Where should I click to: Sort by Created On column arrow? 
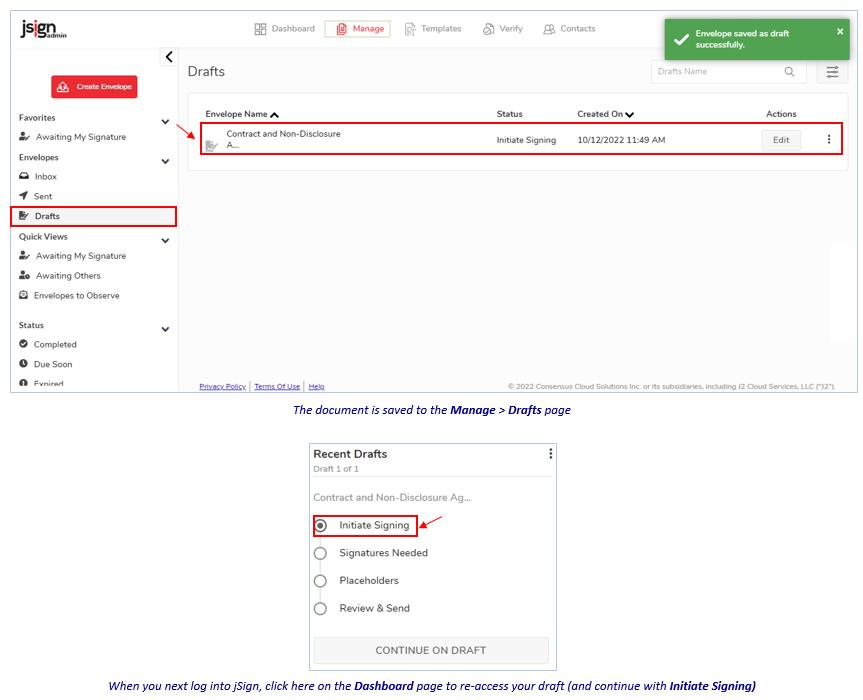[x=630, y=115]
